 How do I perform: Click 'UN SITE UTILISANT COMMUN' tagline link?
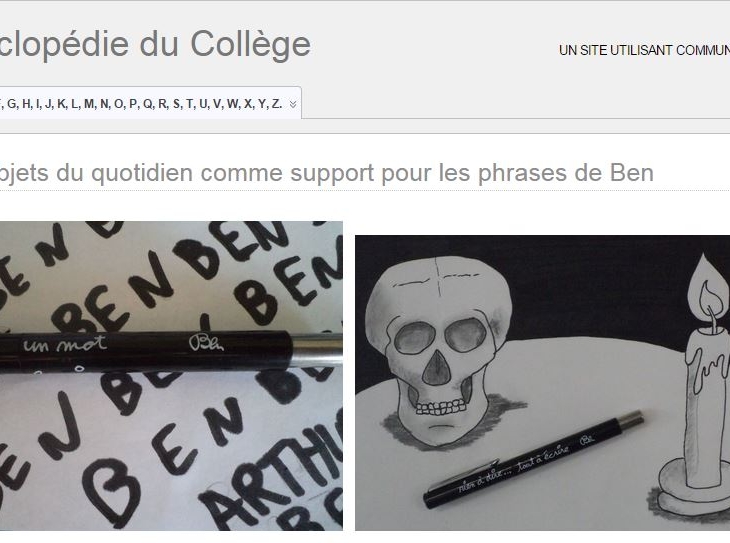click(644, 50)
